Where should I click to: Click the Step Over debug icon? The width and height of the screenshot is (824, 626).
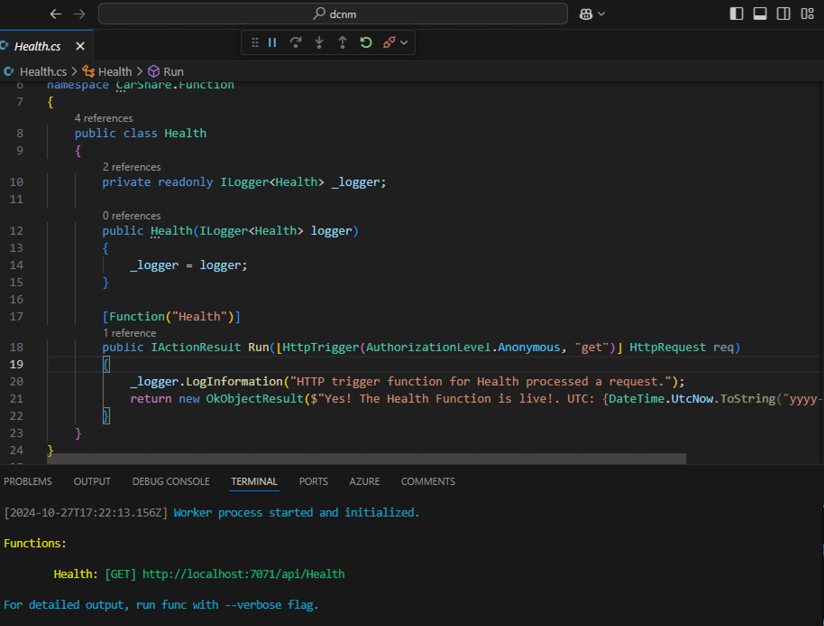pyautogui.click(x=294, y=42)
